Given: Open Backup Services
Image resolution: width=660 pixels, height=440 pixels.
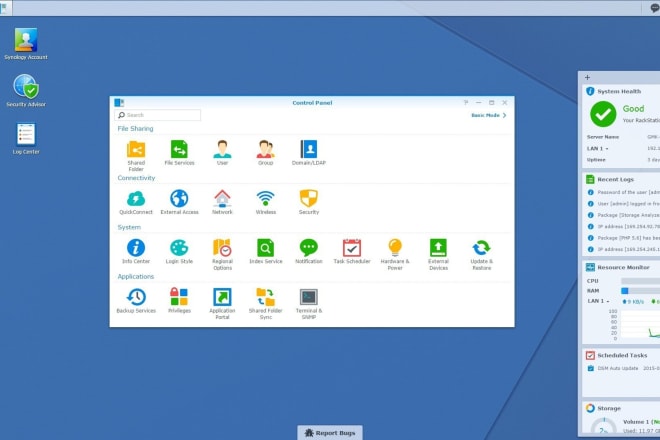Looking at the screenshot, I should click(136, 301).
